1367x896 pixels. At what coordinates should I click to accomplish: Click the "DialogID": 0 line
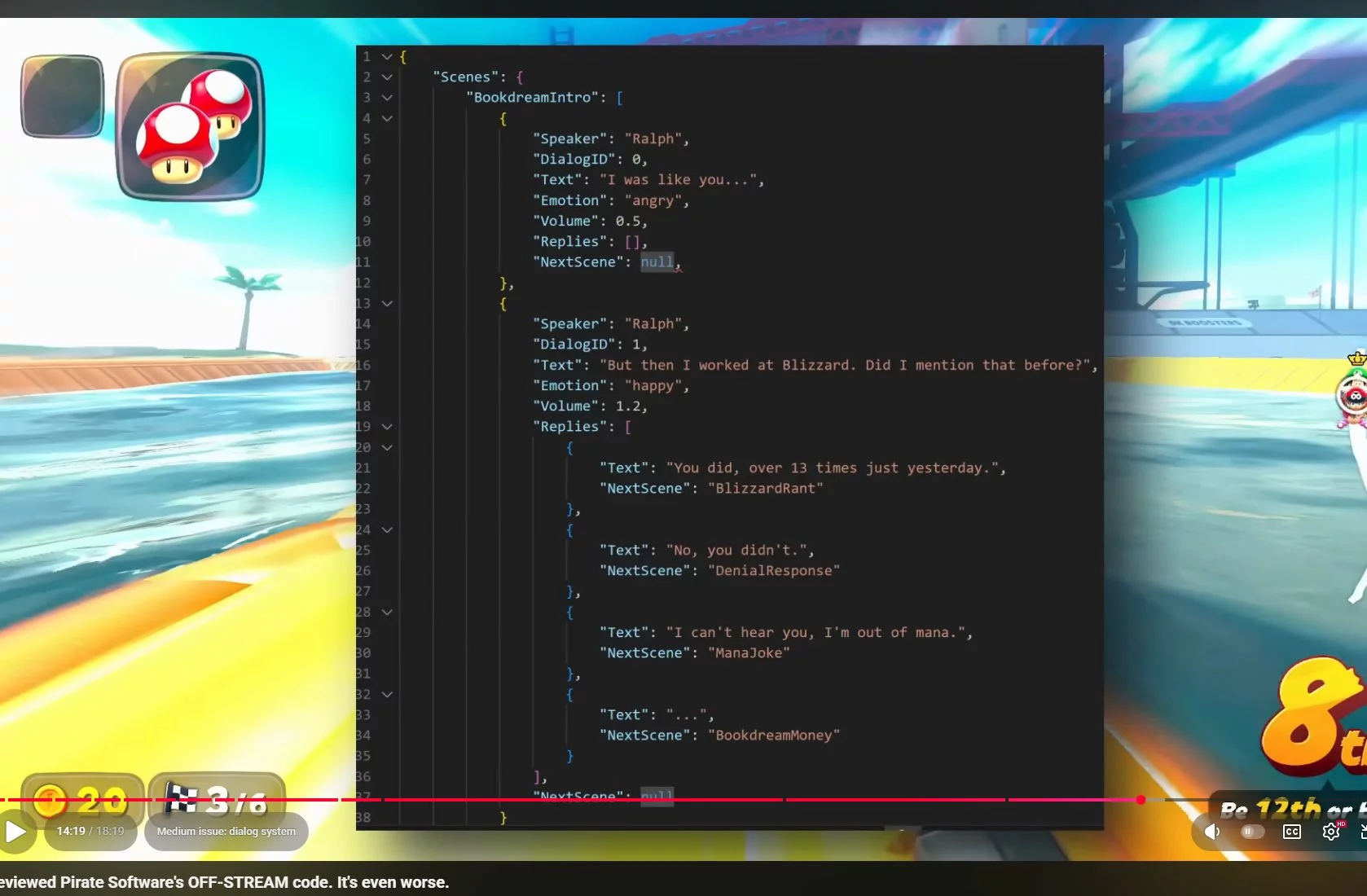591,159
